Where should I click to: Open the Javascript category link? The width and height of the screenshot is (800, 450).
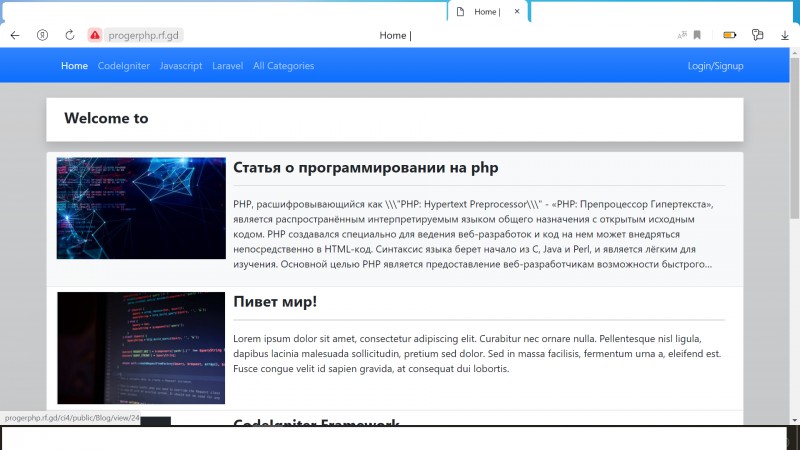[181, 66]
